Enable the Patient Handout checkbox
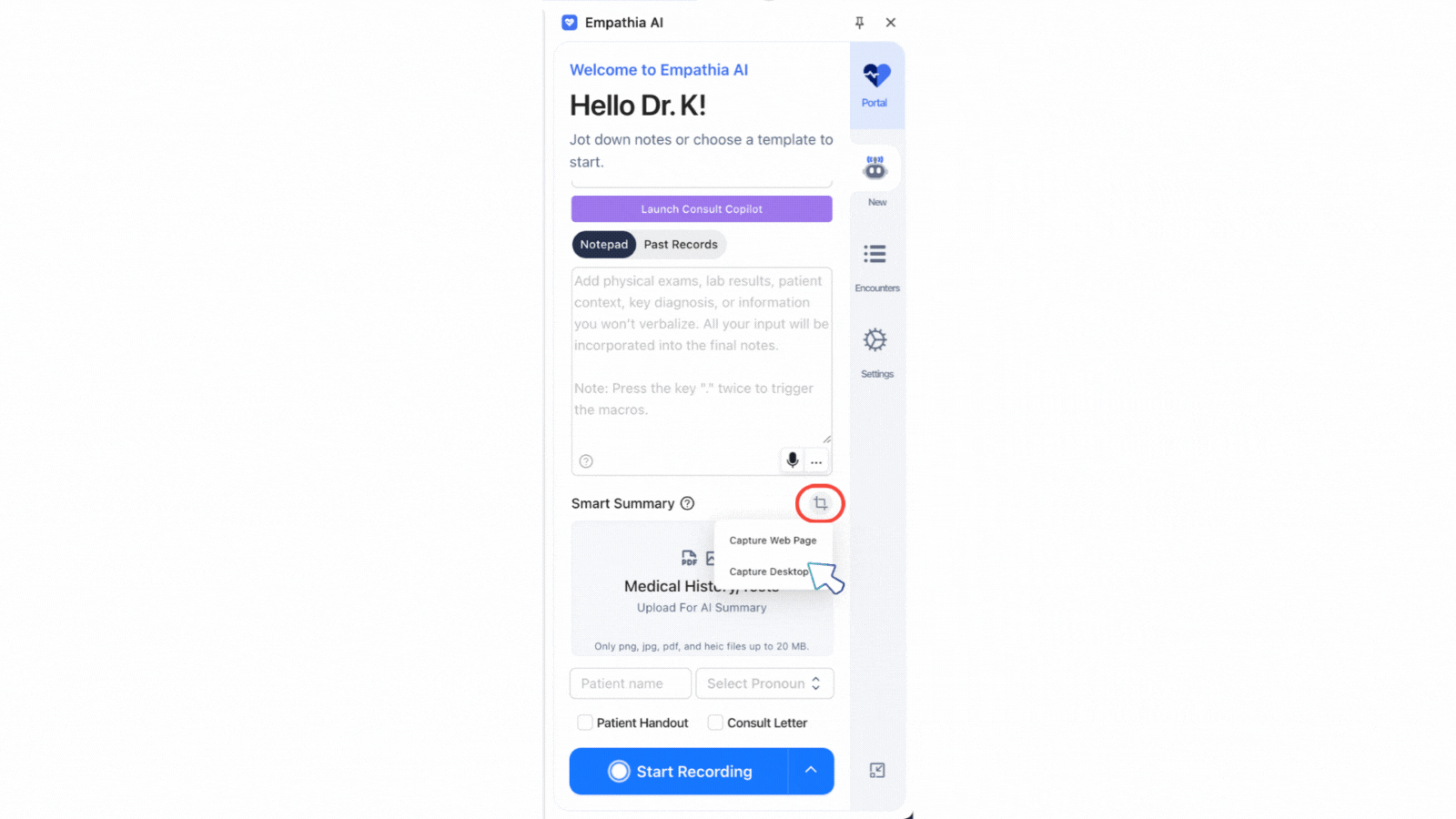This screenshot has width=1456, height=819. [585, 723]
